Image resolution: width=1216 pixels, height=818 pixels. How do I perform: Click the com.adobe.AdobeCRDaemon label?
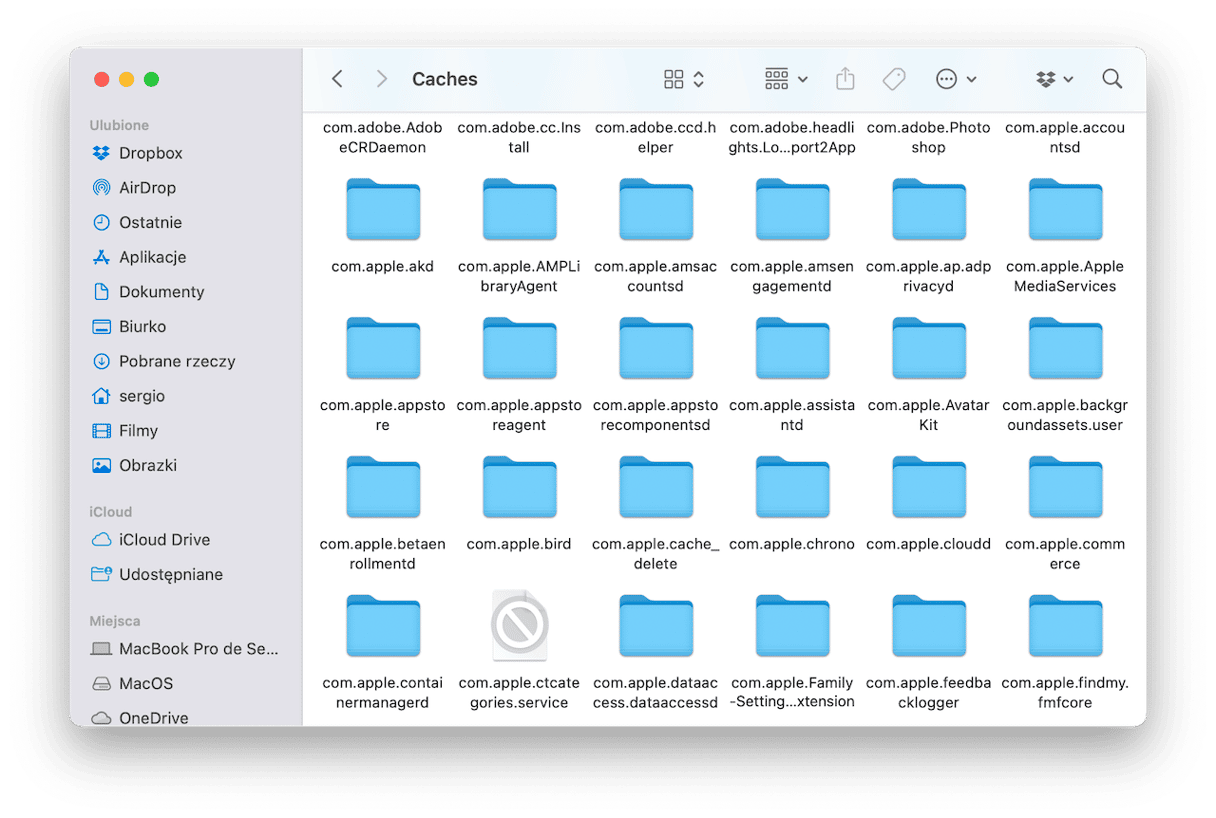[x=383, y=138]
